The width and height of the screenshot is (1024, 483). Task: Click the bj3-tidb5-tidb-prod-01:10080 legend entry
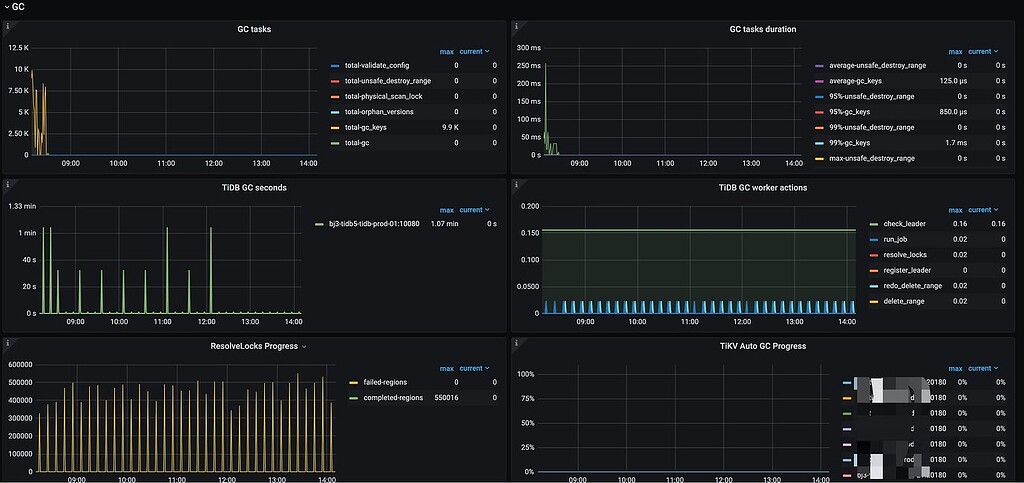click(x=372, y=224)
